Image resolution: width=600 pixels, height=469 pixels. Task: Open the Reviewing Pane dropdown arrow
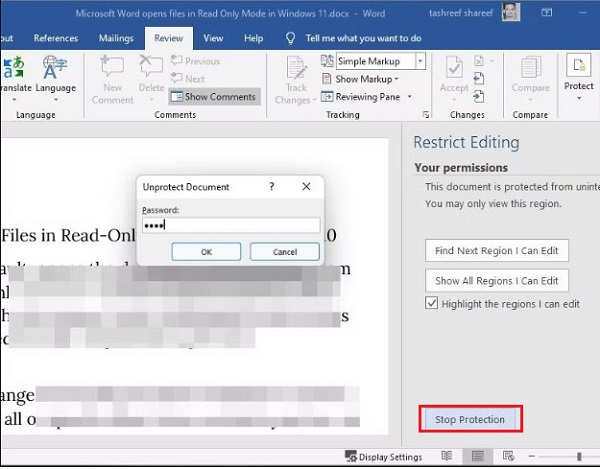tap(409, 97)
